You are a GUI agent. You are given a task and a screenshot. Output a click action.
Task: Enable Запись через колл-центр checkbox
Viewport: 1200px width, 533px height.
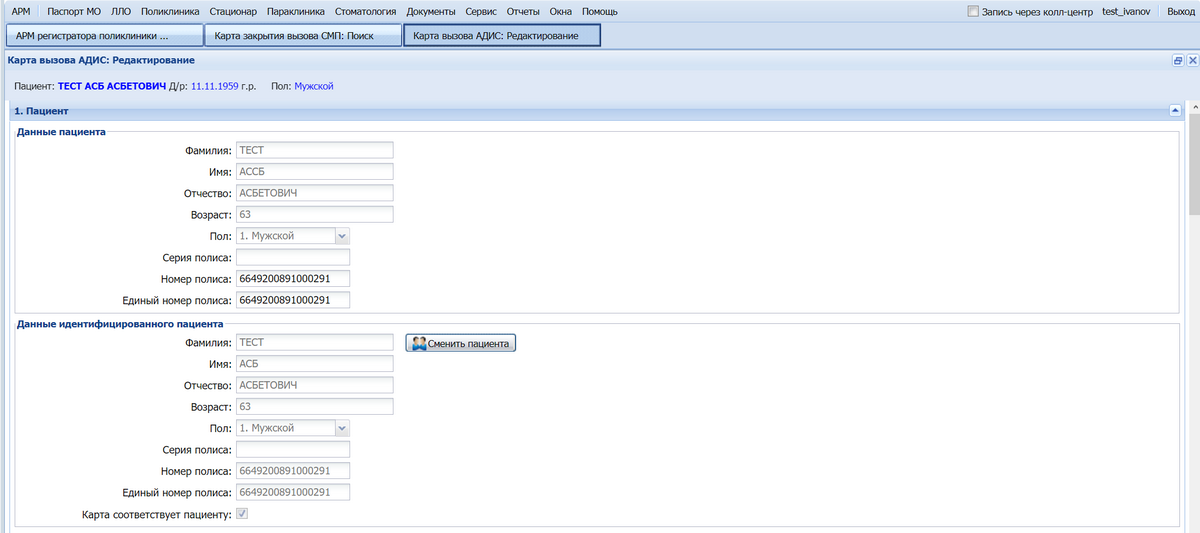(974, 12)
